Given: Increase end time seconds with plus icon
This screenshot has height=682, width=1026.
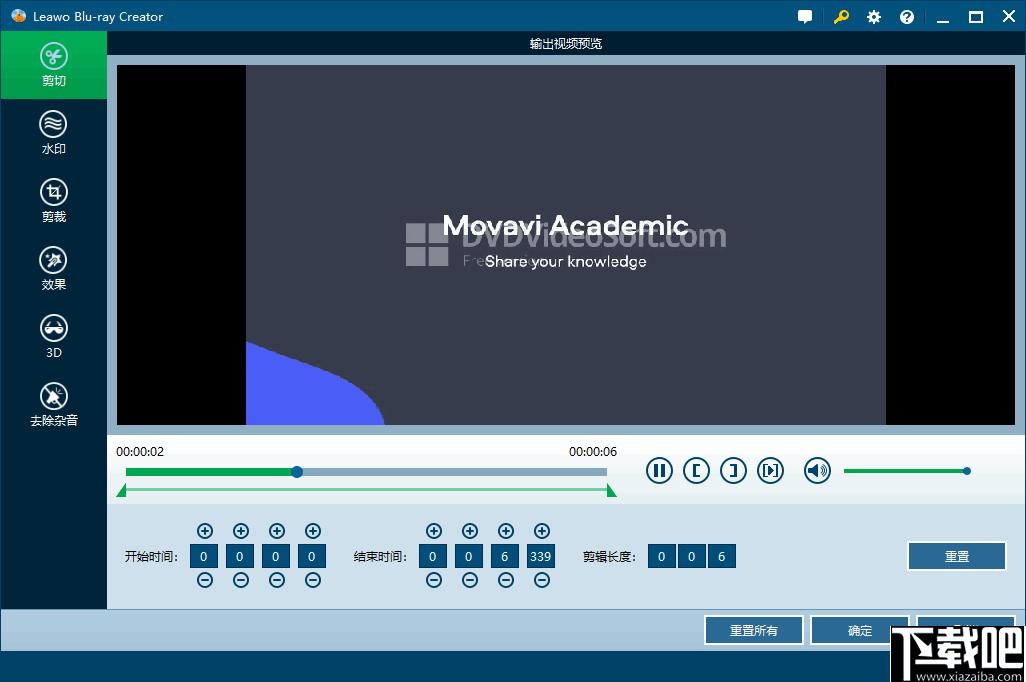Looking at the screenshot, I should [506, 531].
